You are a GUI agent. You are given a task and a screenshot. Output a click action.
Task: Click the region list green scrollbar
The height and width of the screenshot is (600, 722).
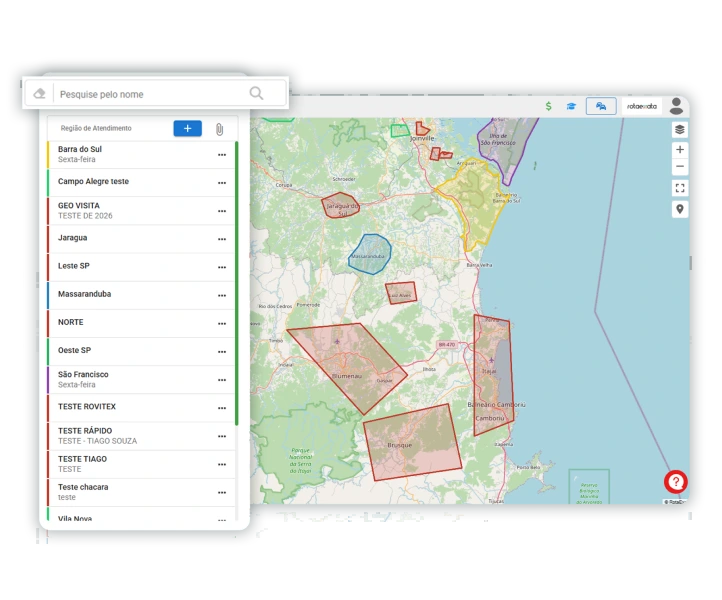click(x=237, y=283)
